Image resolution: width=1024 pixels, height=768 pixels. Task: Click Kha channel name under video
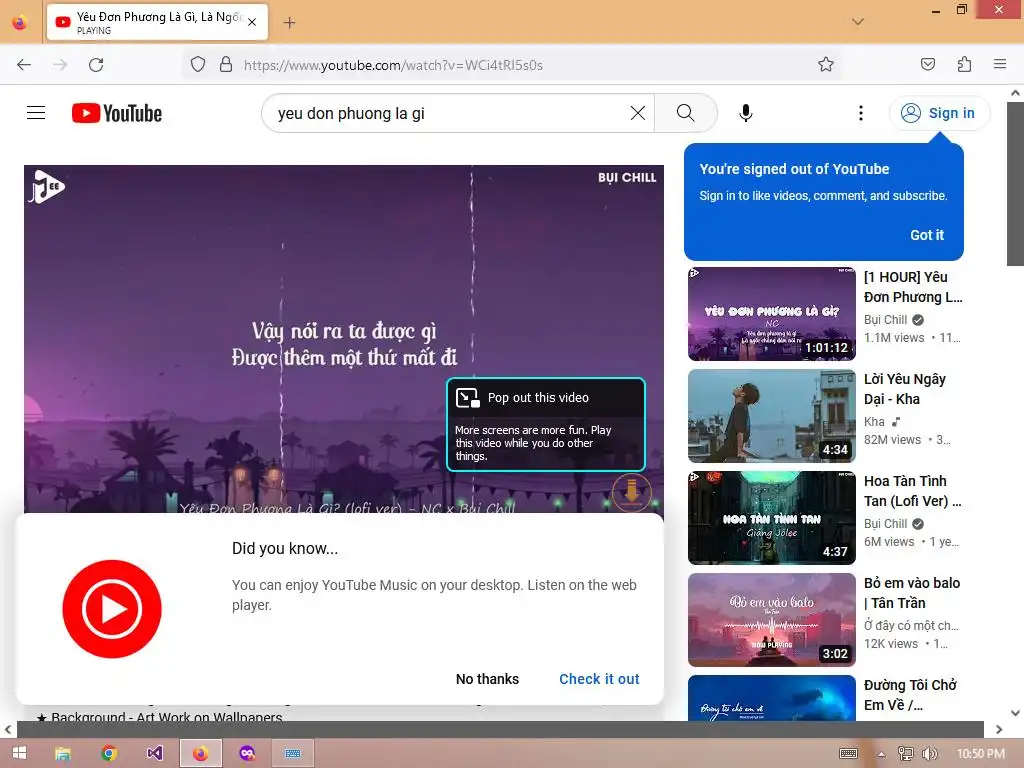click(x=874, y=422)
